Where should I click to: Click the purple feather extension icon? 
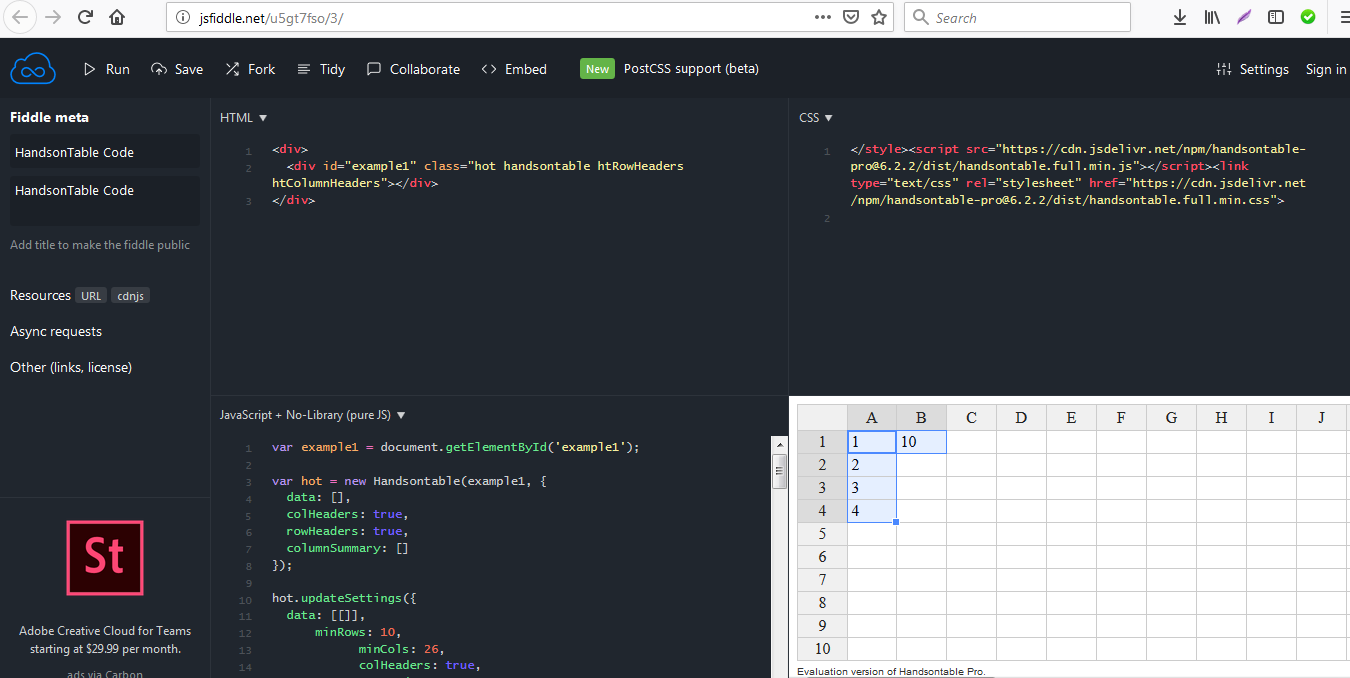1244,17
